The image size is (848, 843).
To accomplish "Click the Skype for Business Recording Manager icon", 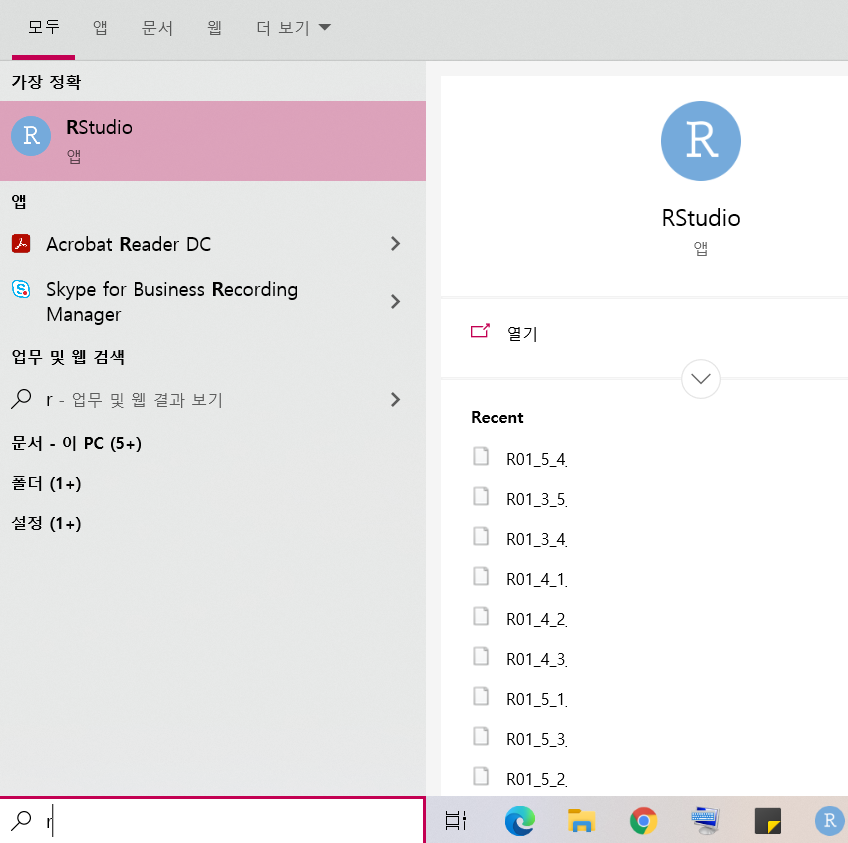I will pos(21,289).
